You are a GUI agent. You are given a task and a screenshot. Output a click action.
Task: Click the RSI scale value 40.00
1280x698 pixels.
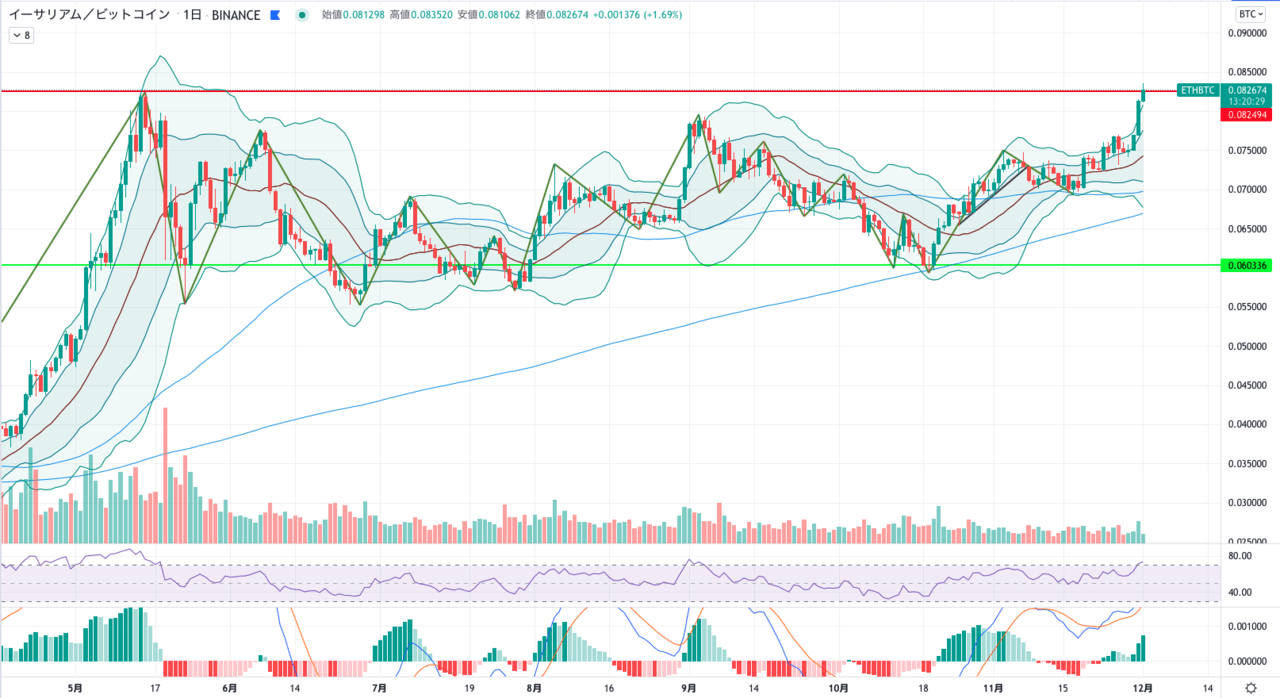(1240, 592)
